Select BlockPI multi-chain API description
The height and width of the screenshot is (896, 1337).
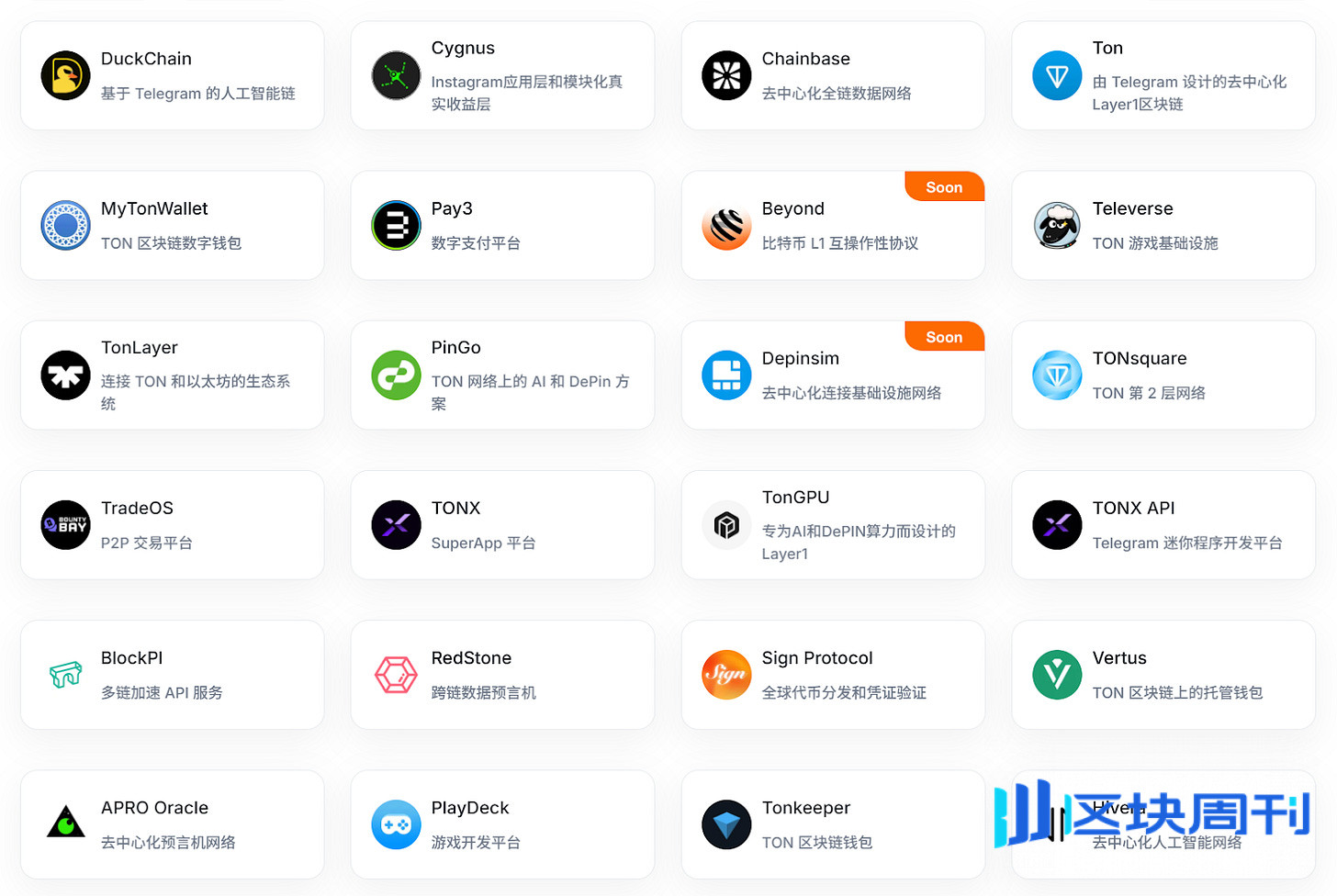pyautogui.click(x=162, y=692)
